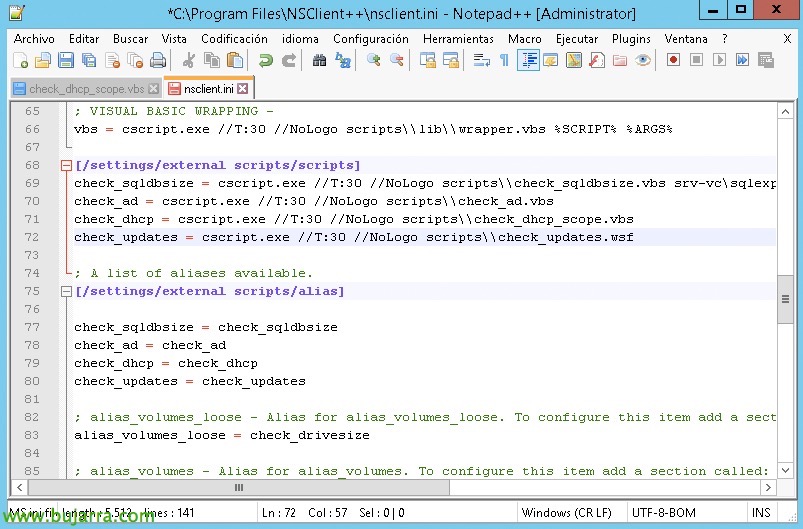Open the Buscar menu

click(131, 39)
